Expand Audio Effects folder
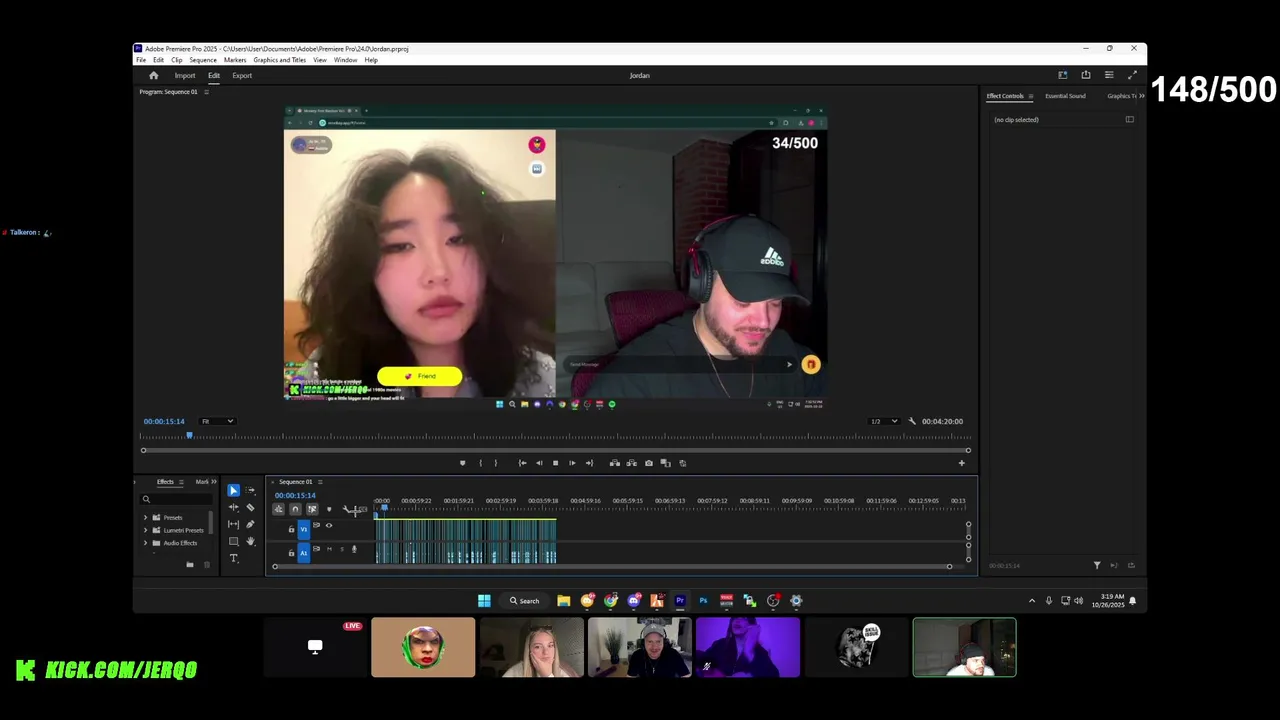 (x=145, y=543)
